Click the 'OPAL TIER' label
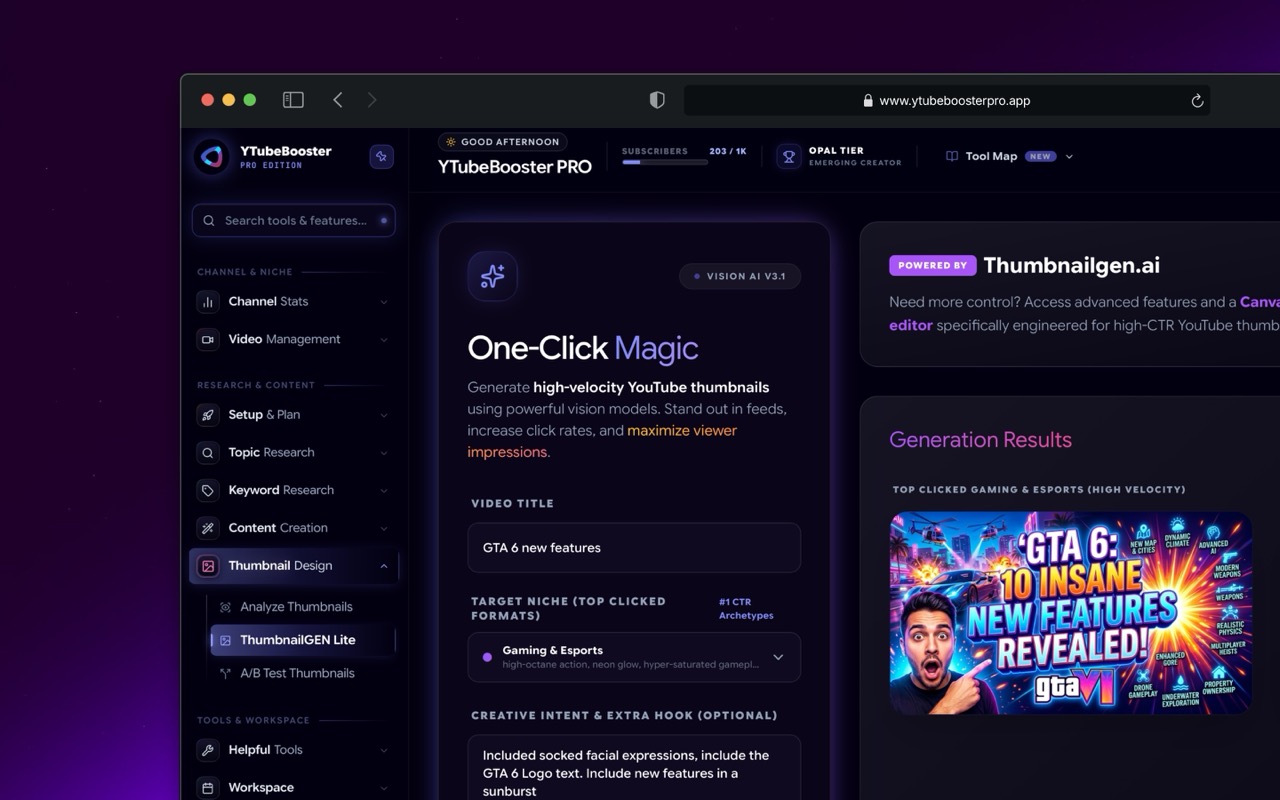The height and width of the screenshot is (800, 1280). (836, 151)
